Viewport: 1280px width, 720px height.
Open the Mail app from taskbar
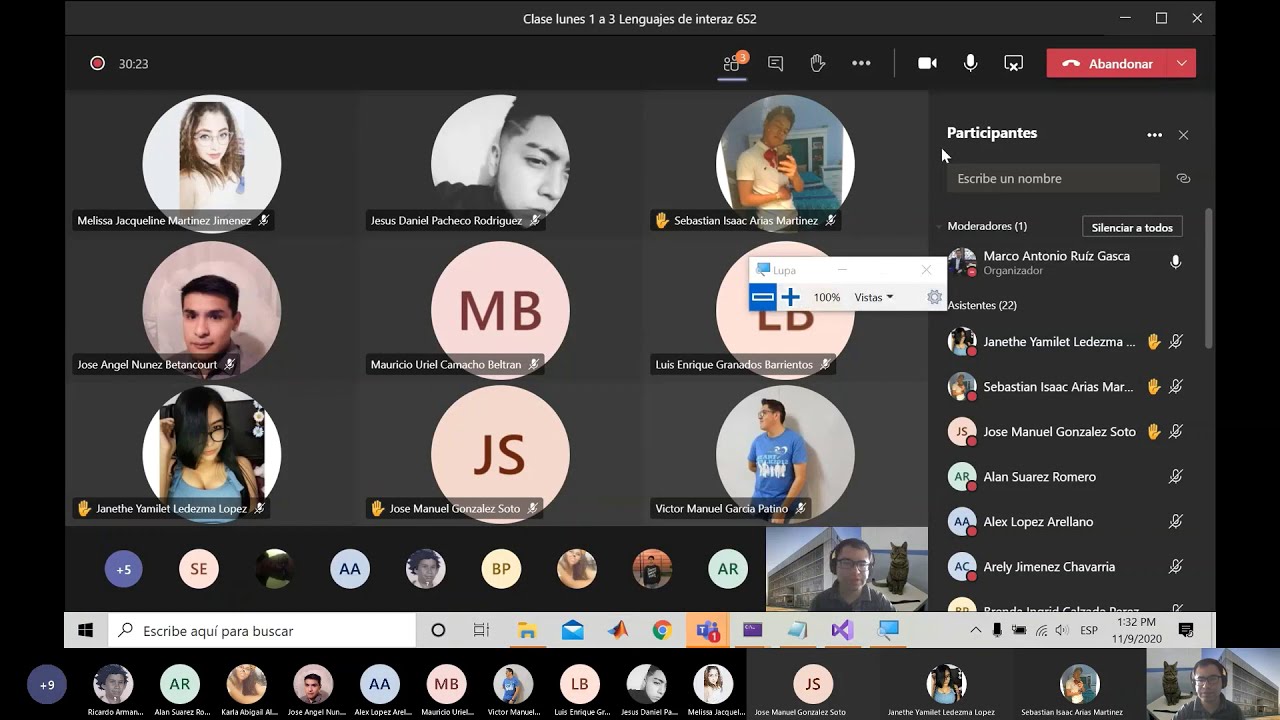pos(572,630)
